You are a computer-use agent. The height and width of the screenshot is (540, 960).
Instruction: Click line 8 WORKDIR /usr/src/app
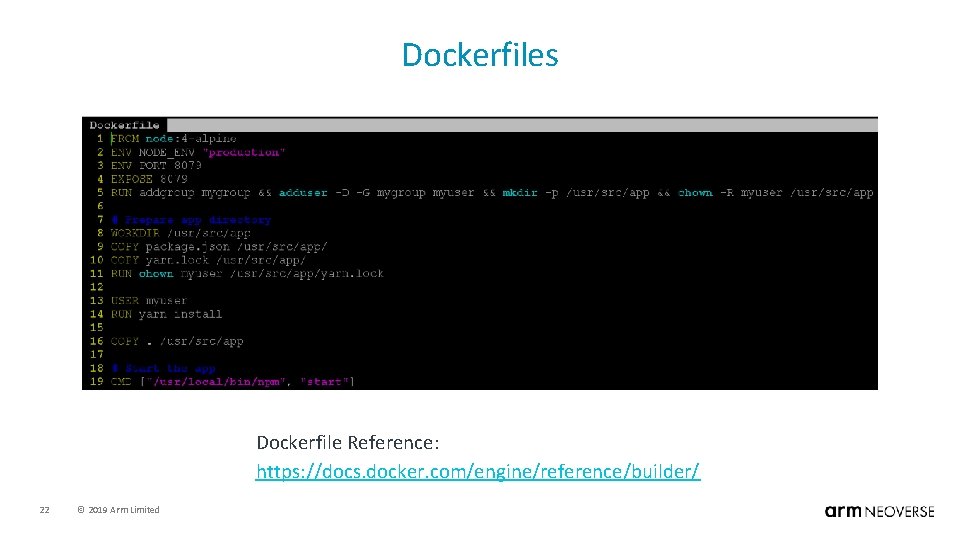click(x=181, y=233)
